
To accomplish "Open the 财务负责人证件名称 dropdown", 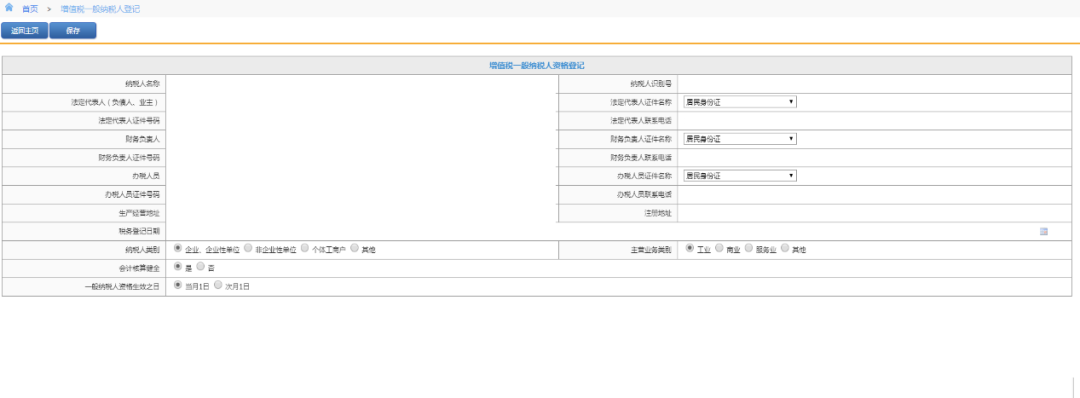I will (x=740, y=139).
